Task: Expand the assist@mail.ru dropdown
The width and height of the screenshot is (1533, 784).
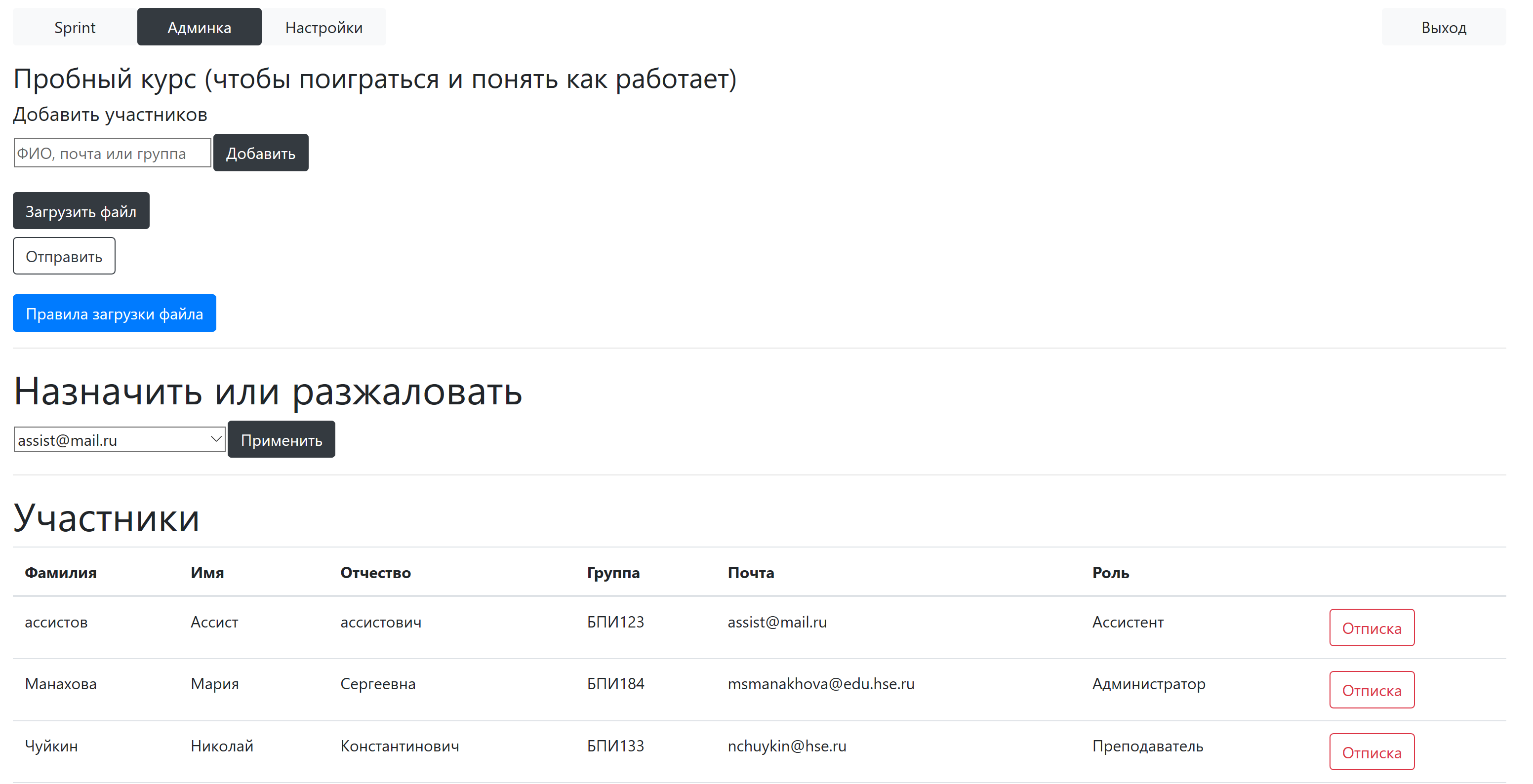Action: [x=120, y=439]
